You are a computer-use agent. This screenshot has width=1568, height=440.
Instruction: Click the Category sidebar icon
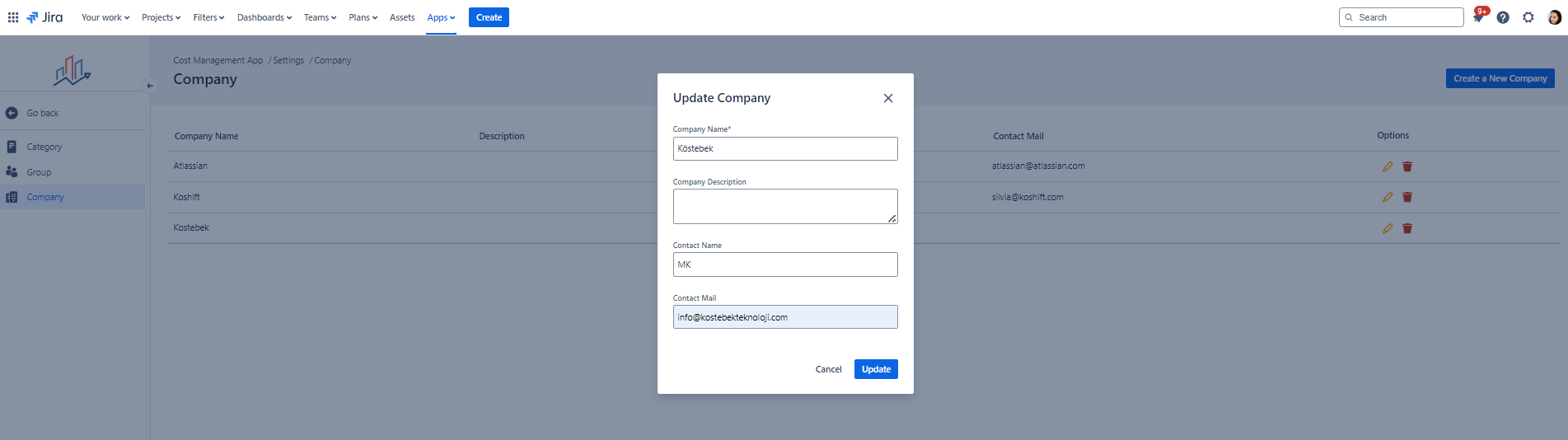[x=12, y=147]
